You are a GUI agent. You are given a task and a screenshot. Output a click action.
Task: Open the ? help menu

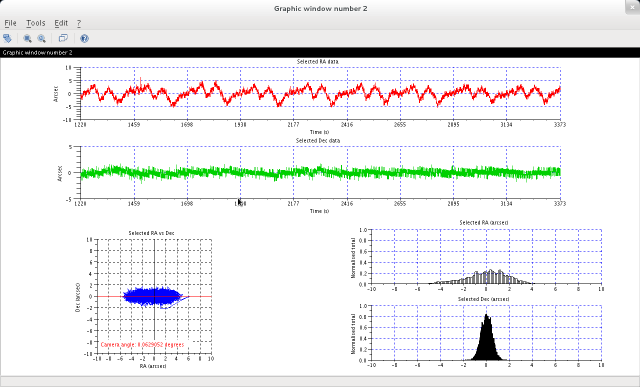(x=79, y=23)
